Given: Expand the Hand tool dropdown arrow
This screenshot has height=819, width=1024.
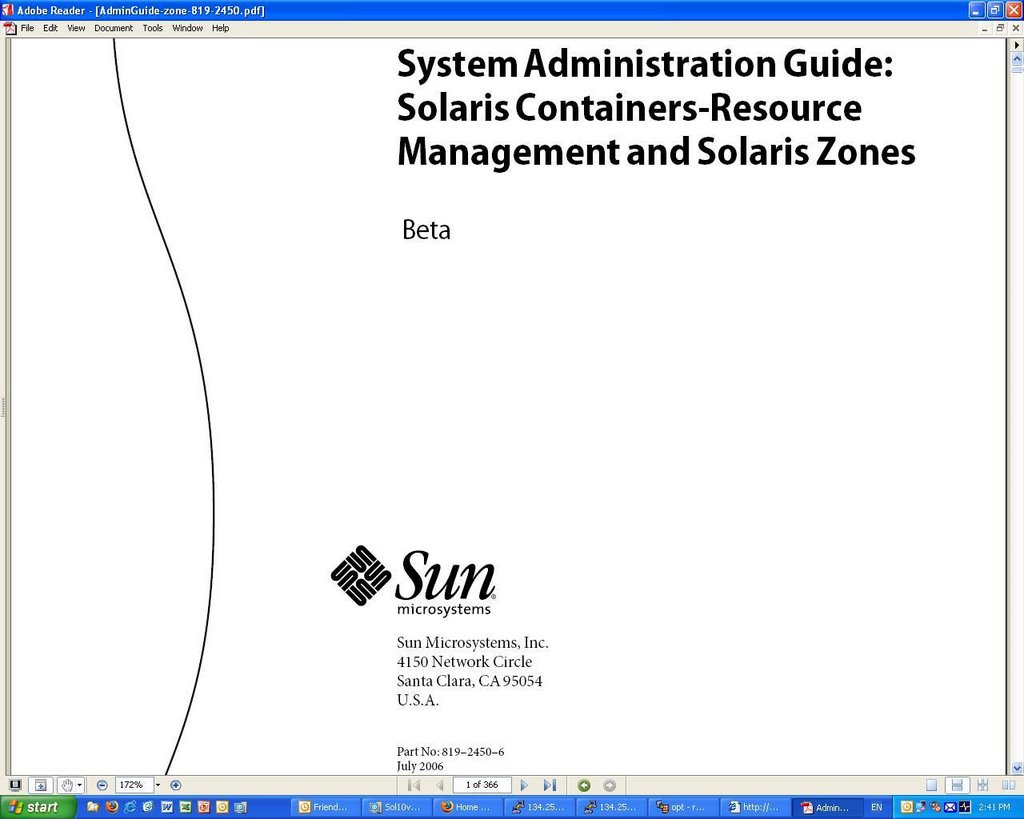Looking at the screenshot, I should (80, 785).
